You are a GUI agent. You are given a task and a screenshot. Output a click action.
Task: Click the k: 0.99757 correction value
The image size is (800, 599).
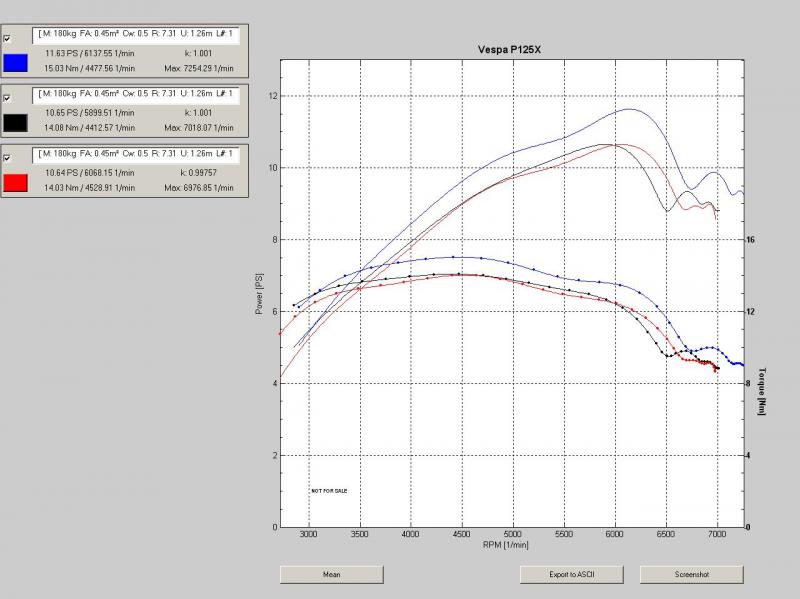tap(198, 173)
